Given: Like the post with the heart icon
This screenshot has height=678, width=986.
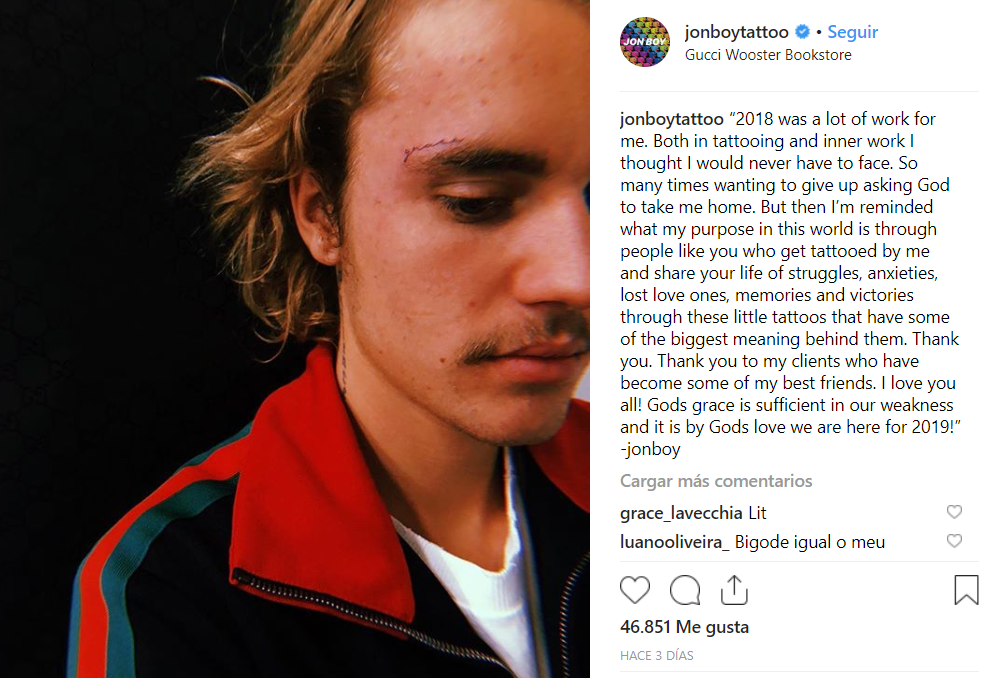Looking at the screenshot, I should pyautogui.click(x=634, y=590).
